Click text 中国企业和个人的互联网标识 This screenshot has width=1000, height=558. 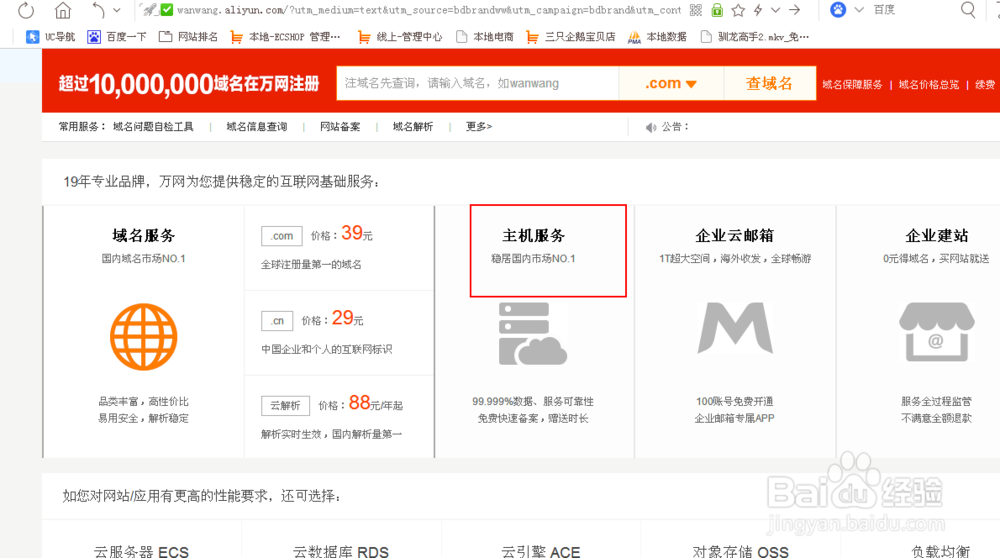327,349
